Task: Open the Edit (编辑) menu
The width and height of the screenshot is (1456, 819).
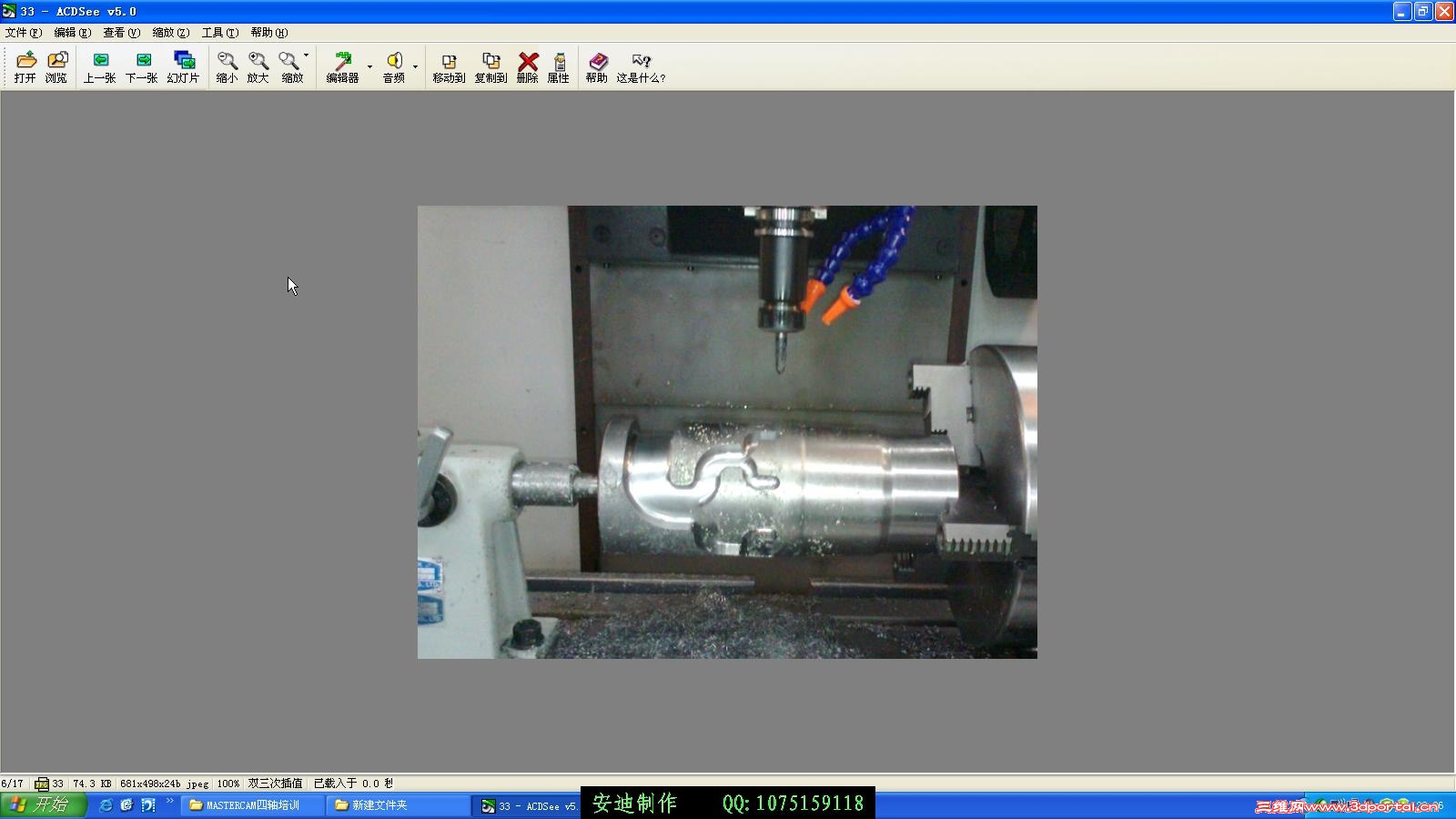Action: coord(72,33)
